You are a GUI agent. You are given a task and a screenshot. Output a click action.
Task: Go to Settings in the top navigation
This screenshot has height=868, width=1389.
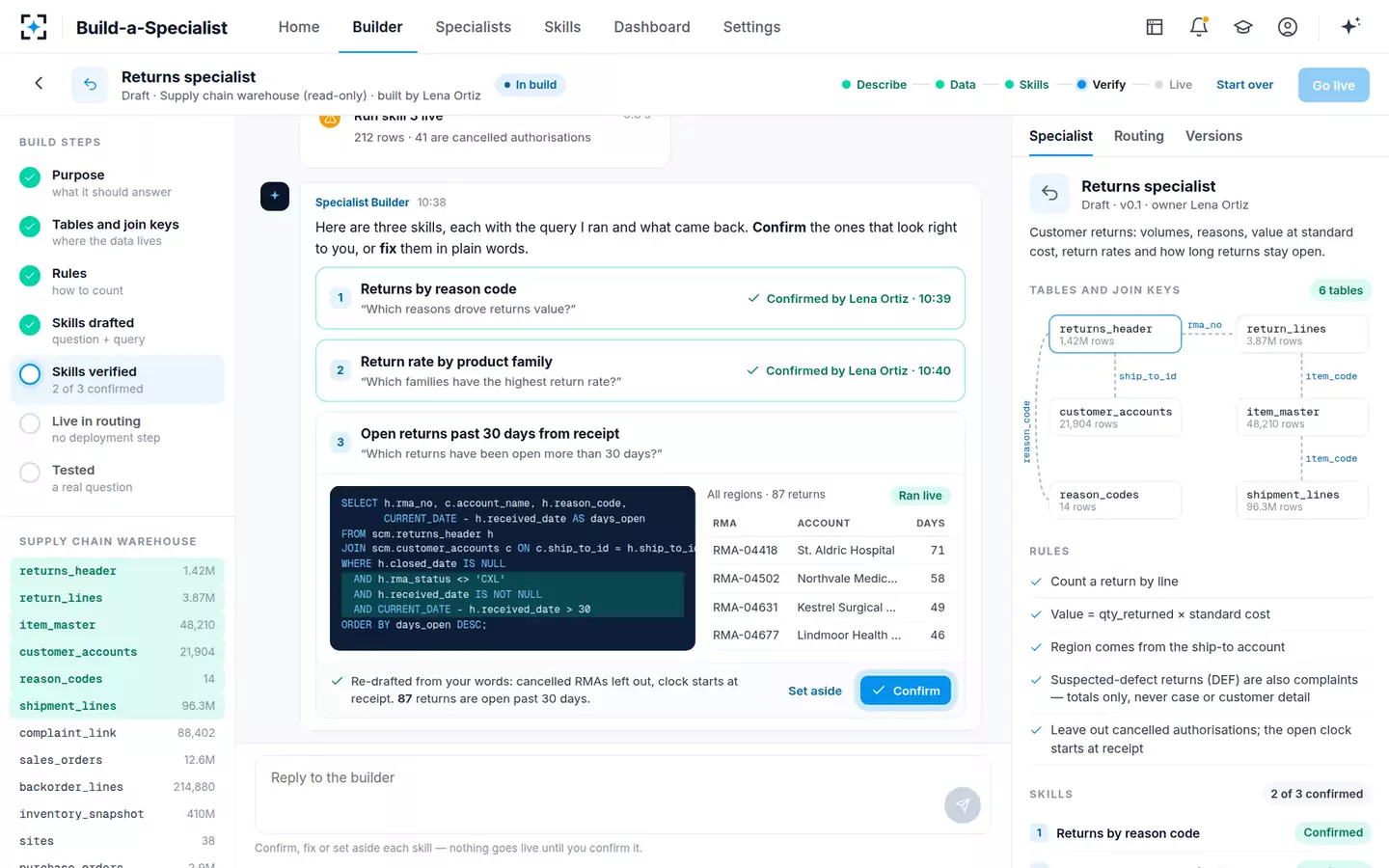pyautogui.click(x=751, y=27)
